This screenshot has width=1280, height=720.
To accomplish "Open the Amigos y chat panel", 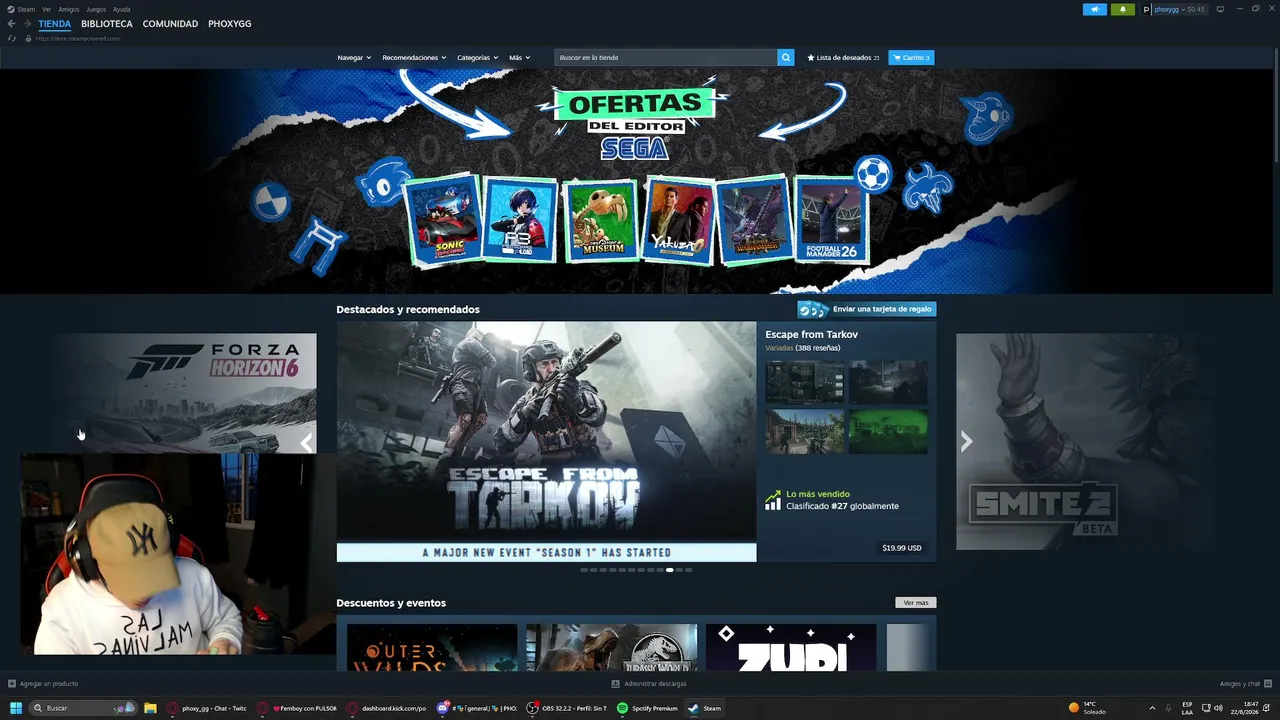I will point(1245,684).
